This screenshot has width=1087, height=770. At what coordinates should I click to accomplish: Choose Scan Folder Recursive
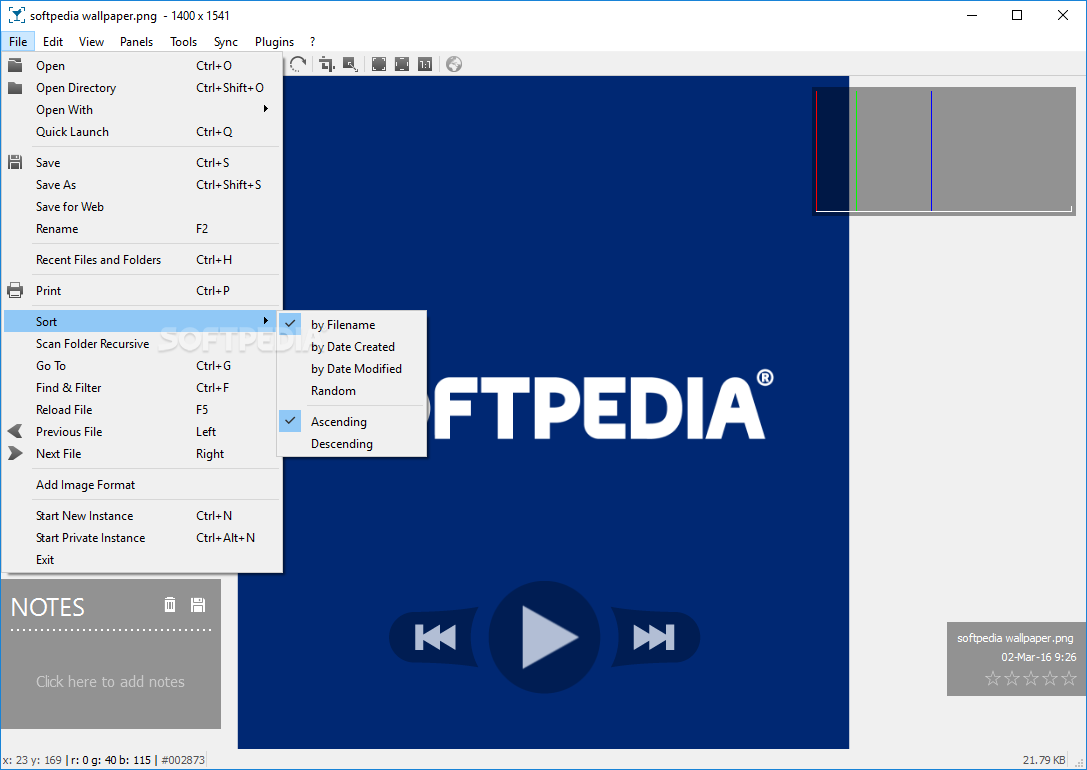142,344
